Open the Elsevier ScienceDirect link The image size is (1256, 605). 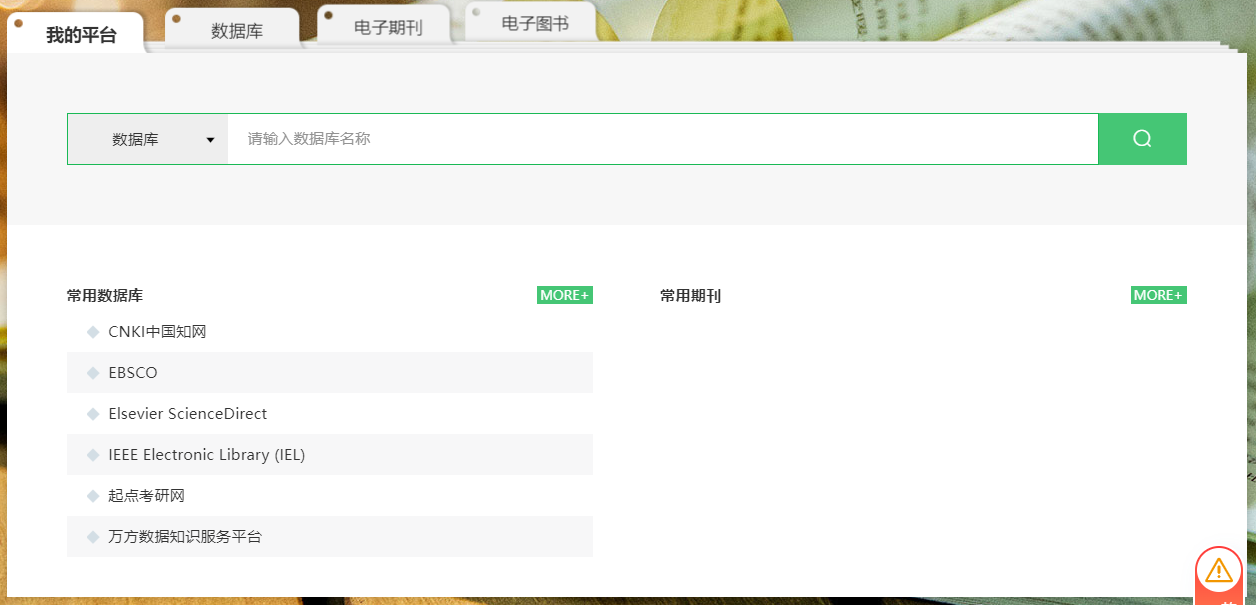coord(188,414)
